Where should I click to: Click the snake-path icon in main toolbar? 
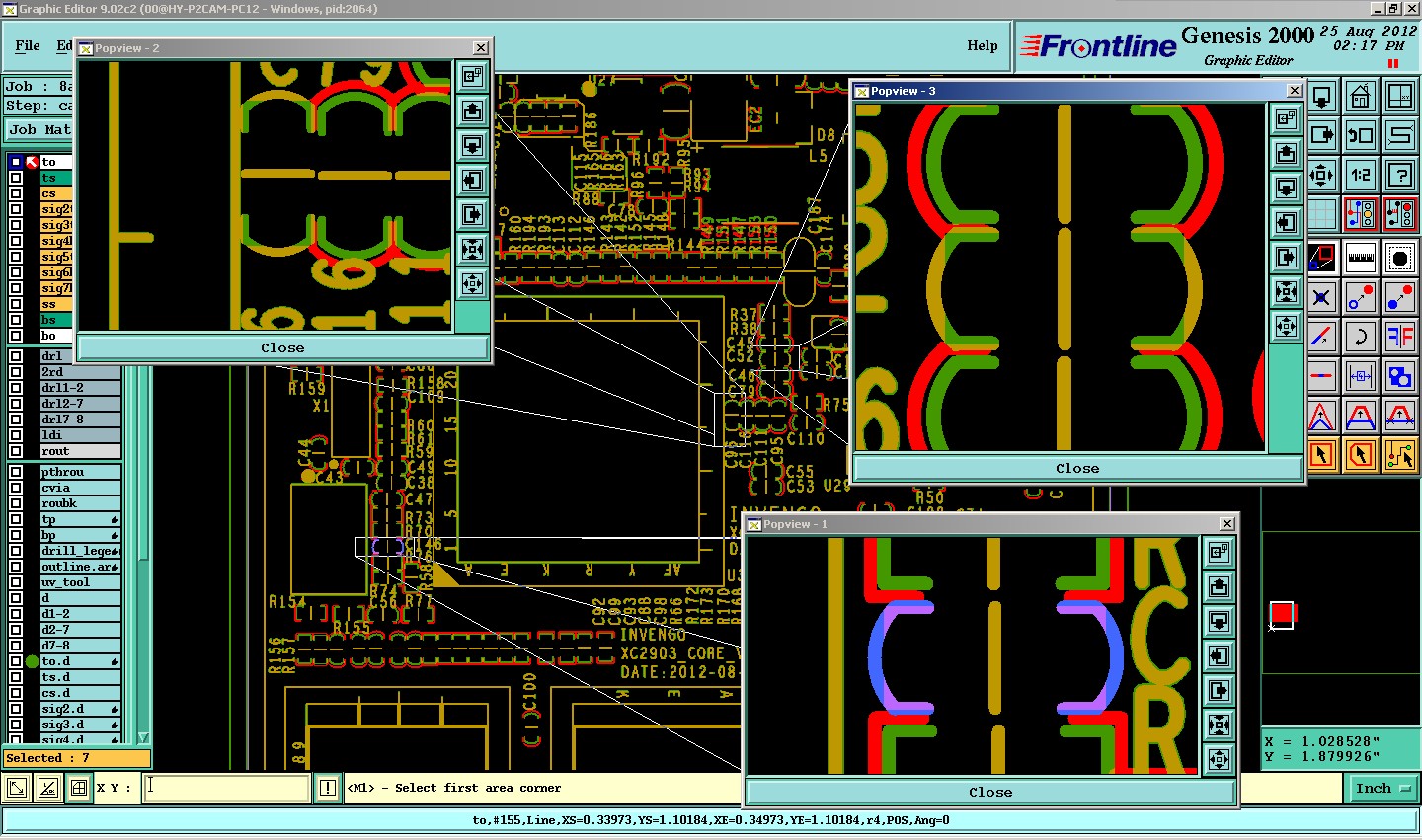pyautogui.click(x=1400, y=135)
